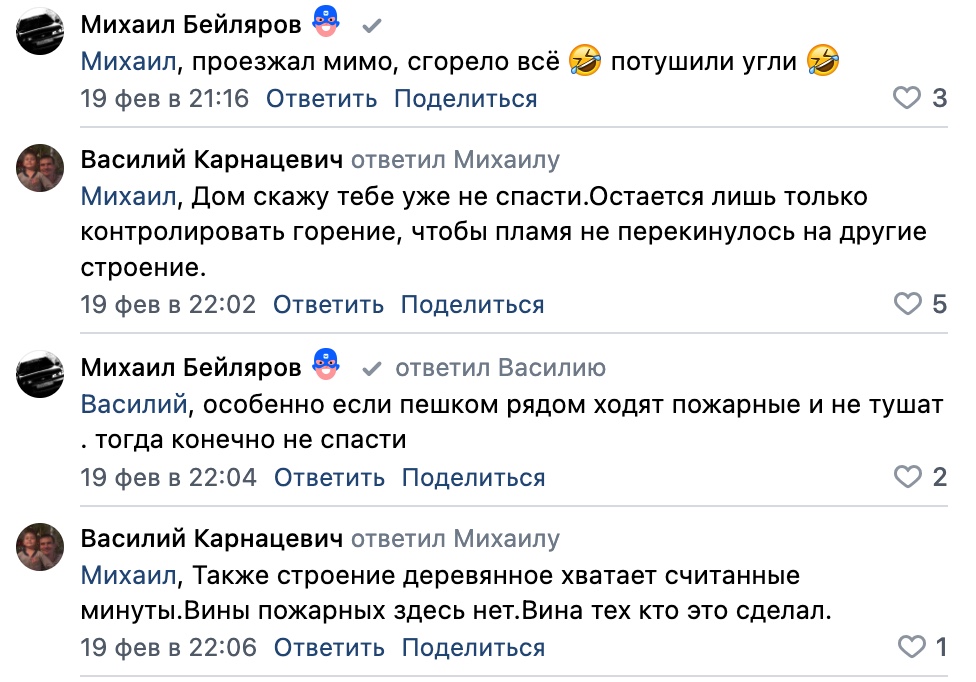
Task: Reply to the 22:02 comment
Action: pos(328,305)
